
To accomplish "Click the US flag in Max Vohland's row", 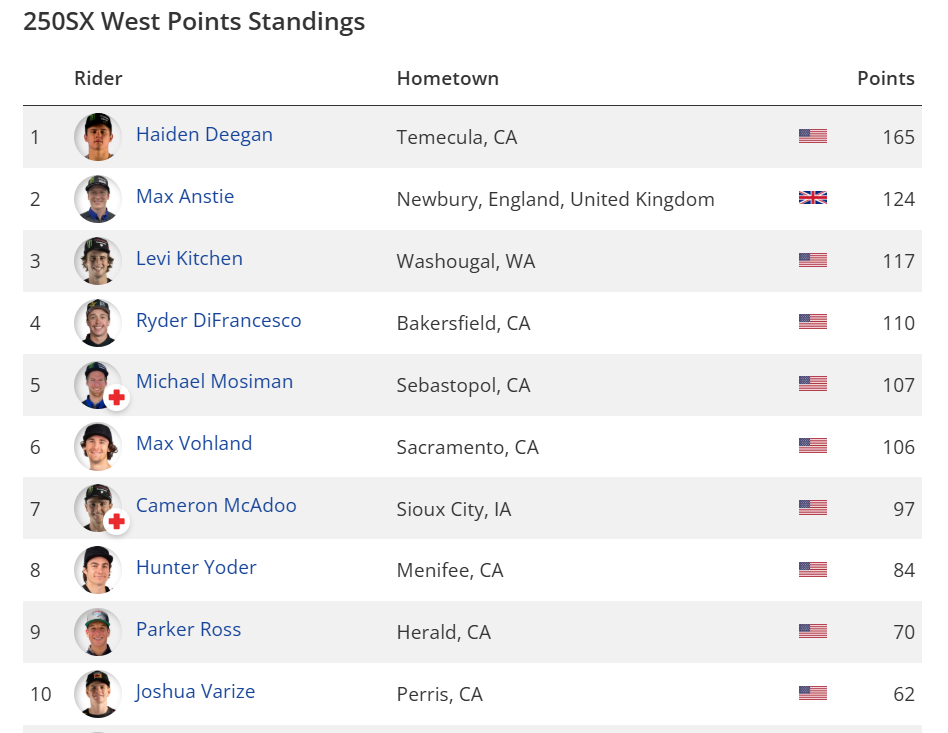I will 812,446.
